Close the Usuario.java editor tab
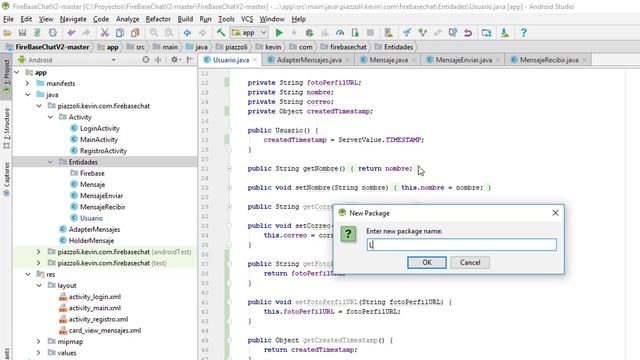 tap(255, 60)
